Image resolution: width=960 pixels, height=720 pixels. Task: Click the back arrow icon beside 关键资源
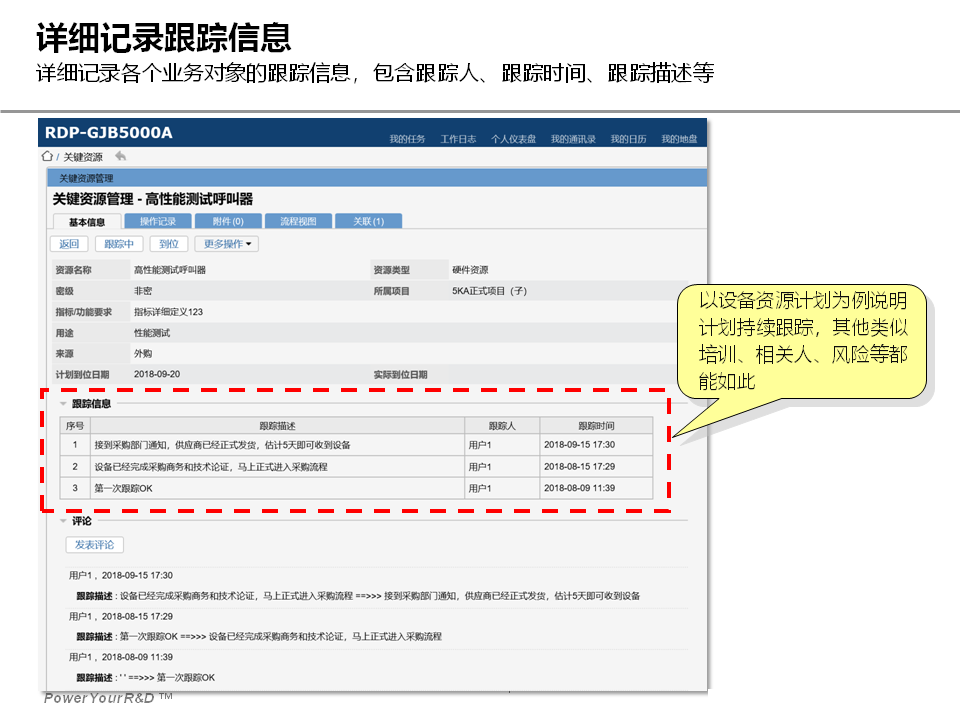pyautogui.click(x=121, y=157)
